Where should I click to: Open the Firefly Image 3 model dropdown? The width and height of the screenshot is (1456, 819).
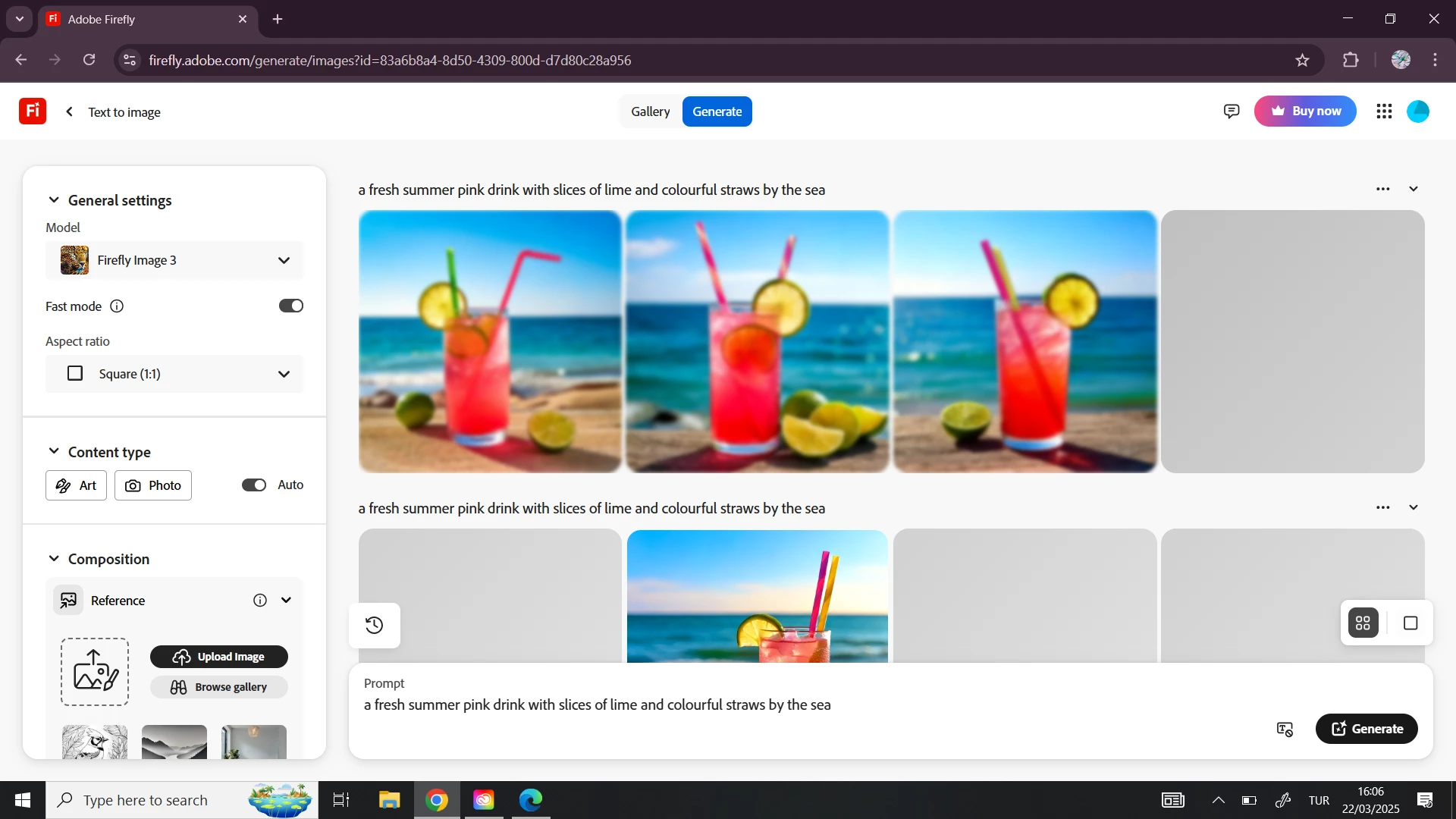174,260
